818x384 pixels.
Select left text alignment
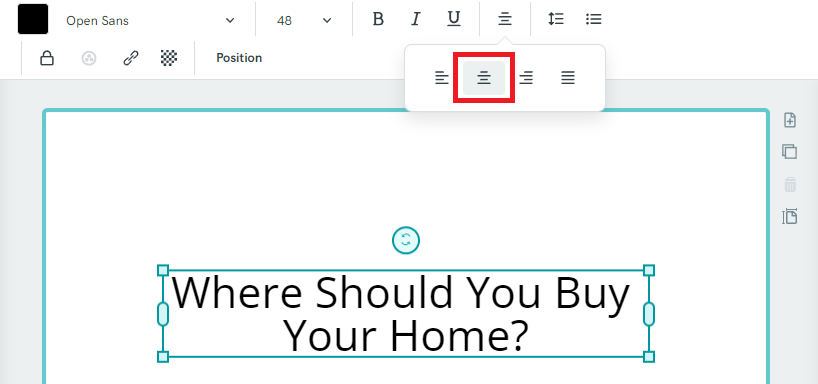pyautogui.click(x=442, y=78)
